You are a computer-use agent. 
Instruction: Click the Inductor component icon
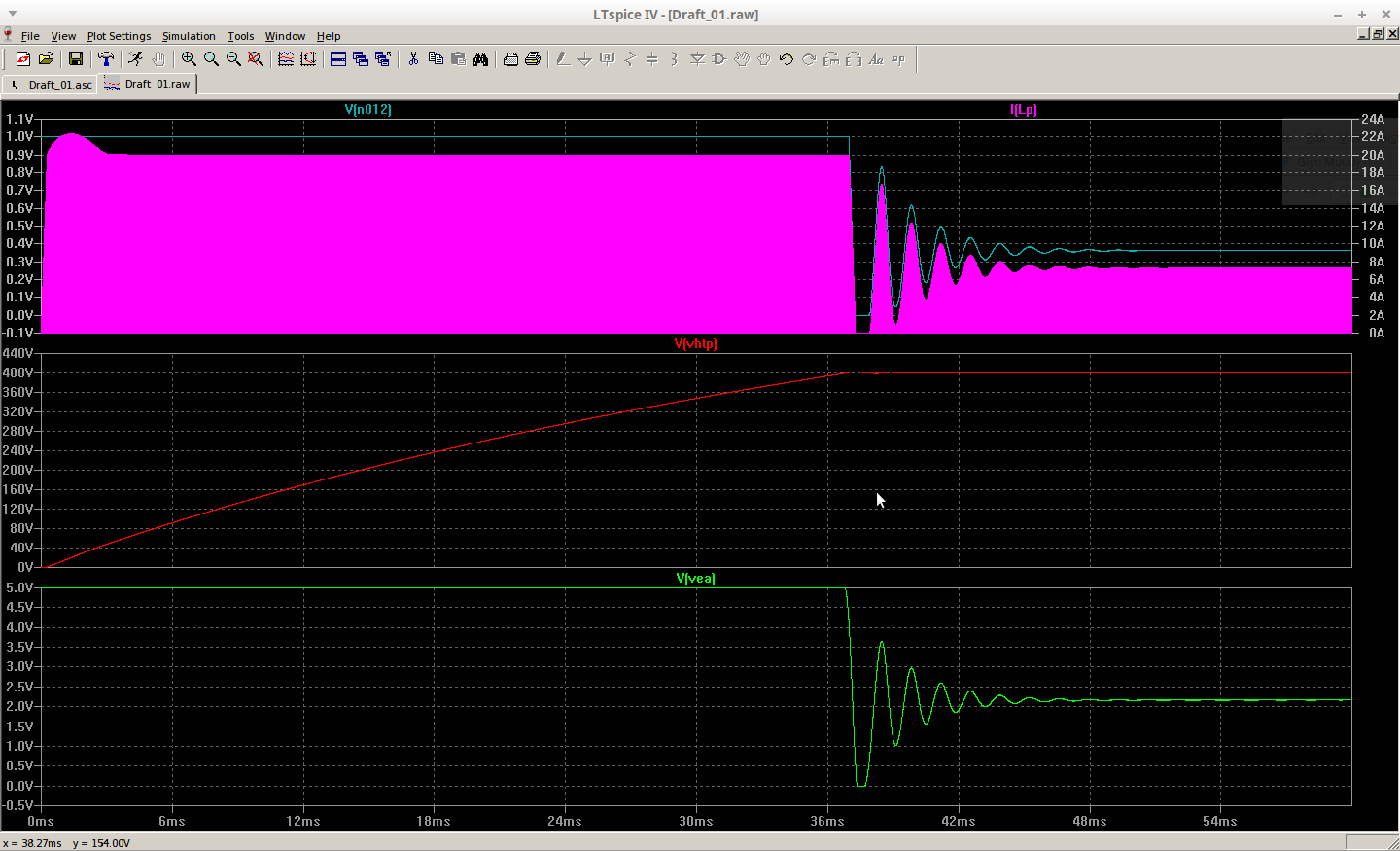click(x=675, y=59)
